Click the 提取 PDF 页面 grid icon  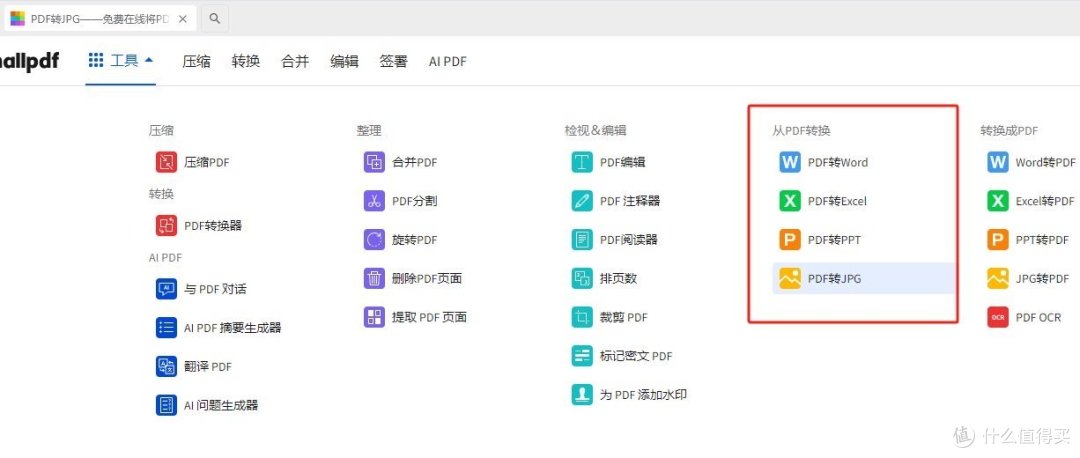pyautogui.click(x=374, y=317)
